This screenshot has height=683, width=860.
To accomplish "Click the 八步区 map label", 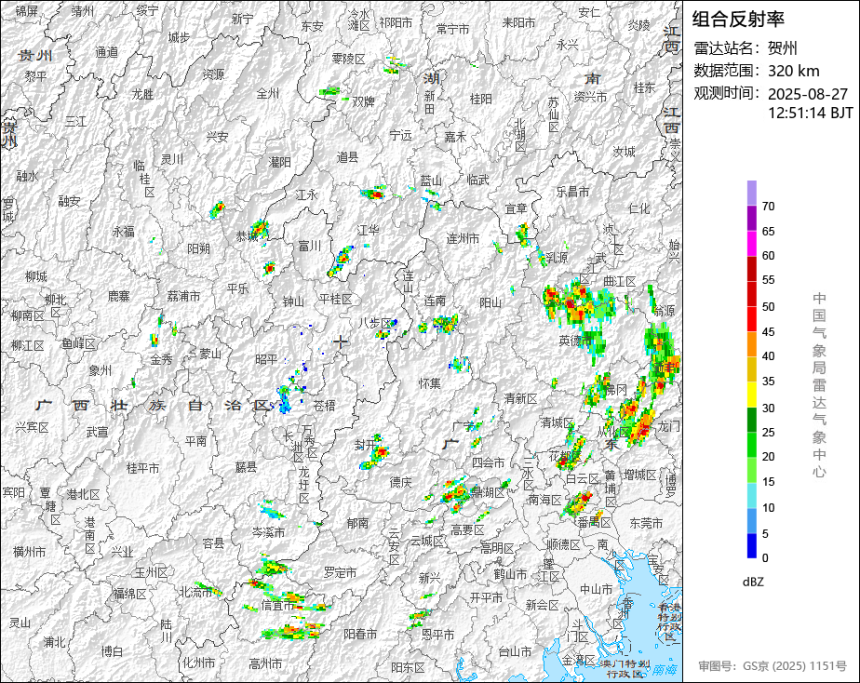I will [376, 323].
